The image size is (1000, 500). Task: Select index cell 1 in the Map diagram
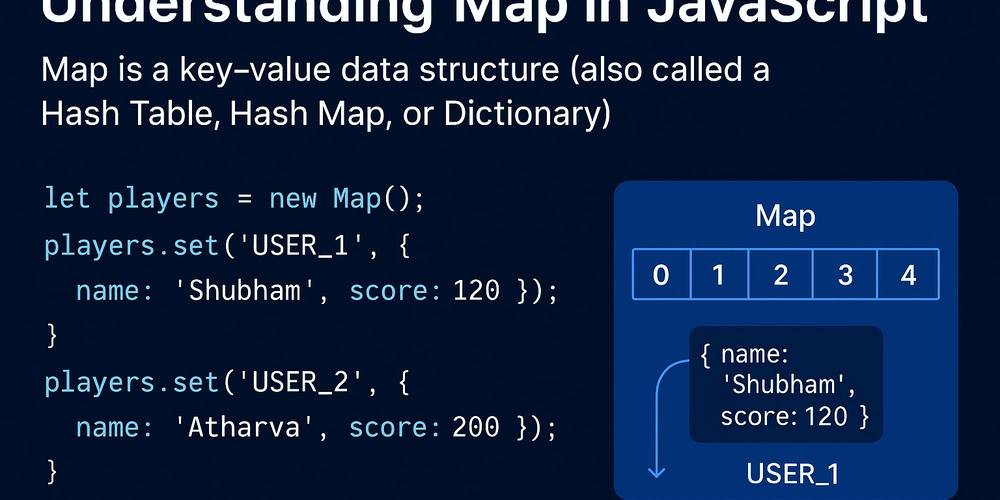pyautogui.click(x=719, y=274)
